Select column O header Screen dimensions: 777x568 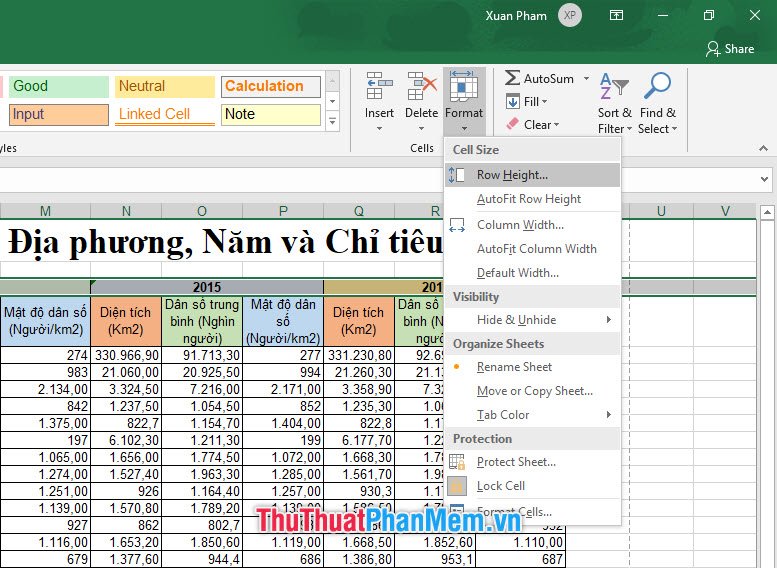click(x=202, y=211)
